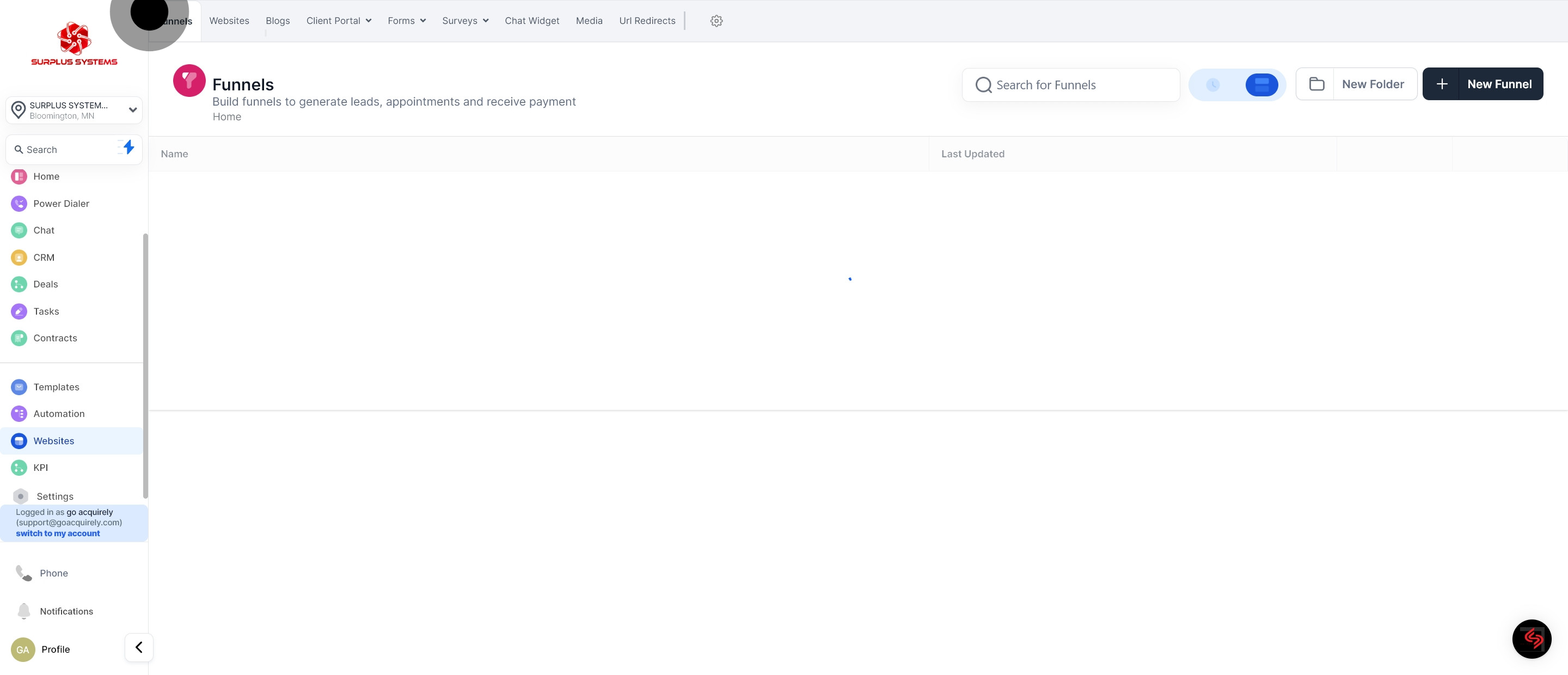Select the Contracts icon
Viewport: 1568px width, 675px height.
click(19, 338)
